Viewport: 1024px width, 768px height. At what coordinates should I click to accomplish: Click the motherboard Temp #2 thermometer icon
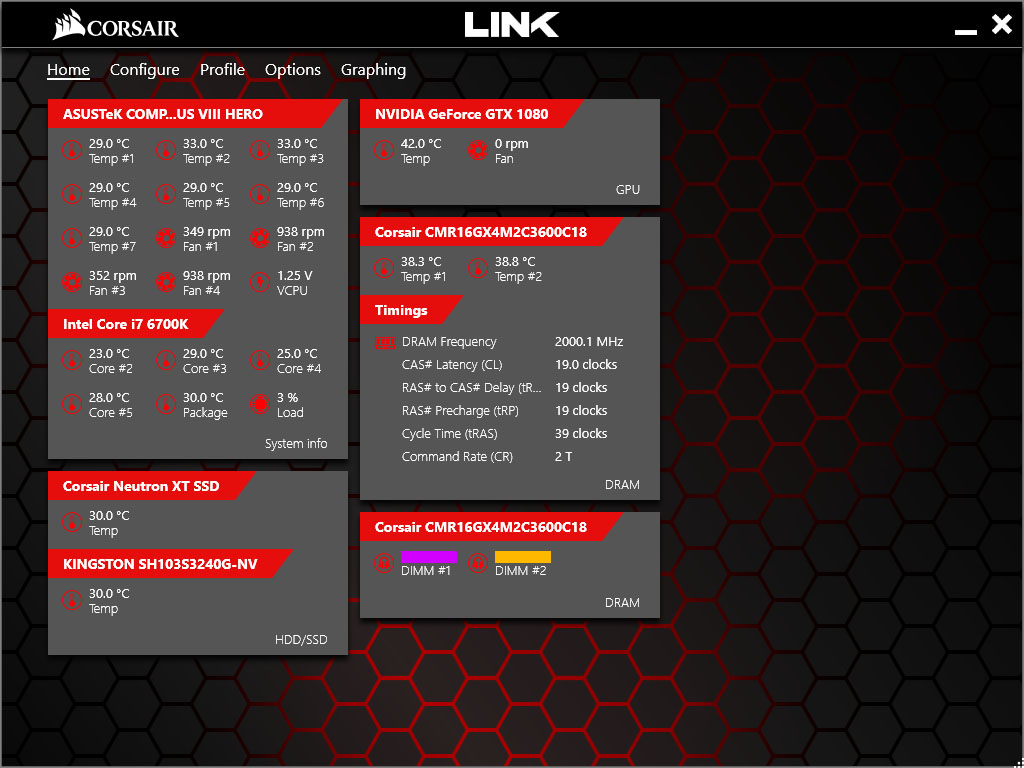166,151
